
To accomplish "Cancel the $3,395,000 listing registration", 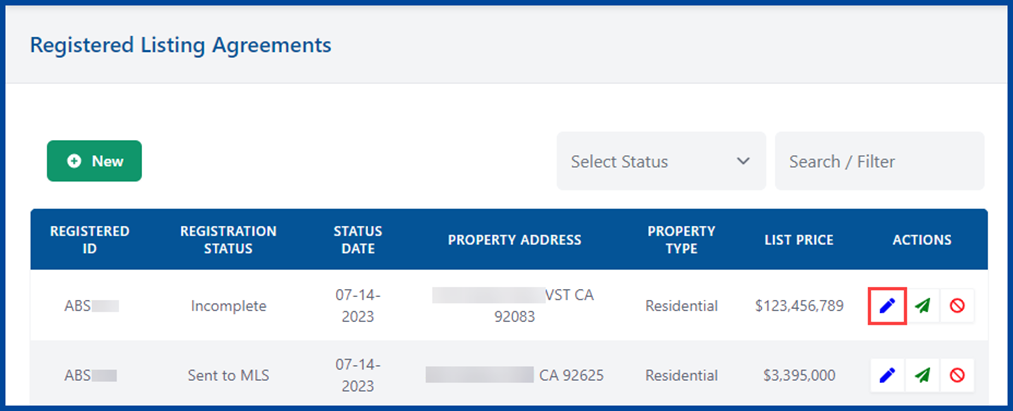I will point(957,375).
